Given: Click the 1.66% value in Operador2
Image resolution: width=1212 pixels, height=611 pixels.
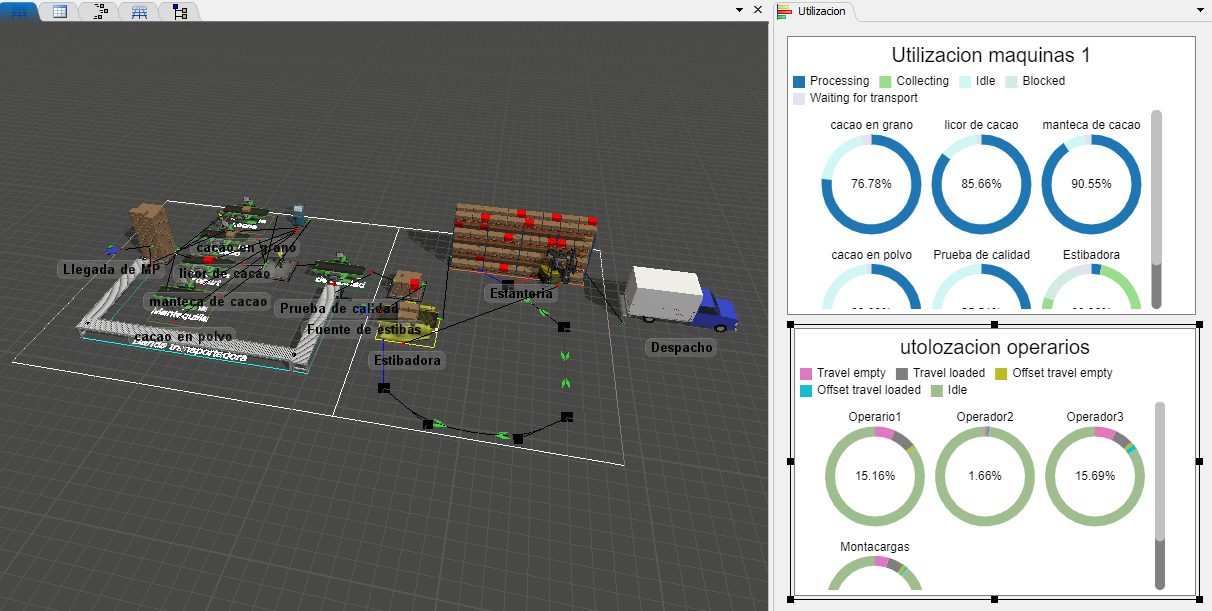Looking at the screenshot, I should point(985,477).
